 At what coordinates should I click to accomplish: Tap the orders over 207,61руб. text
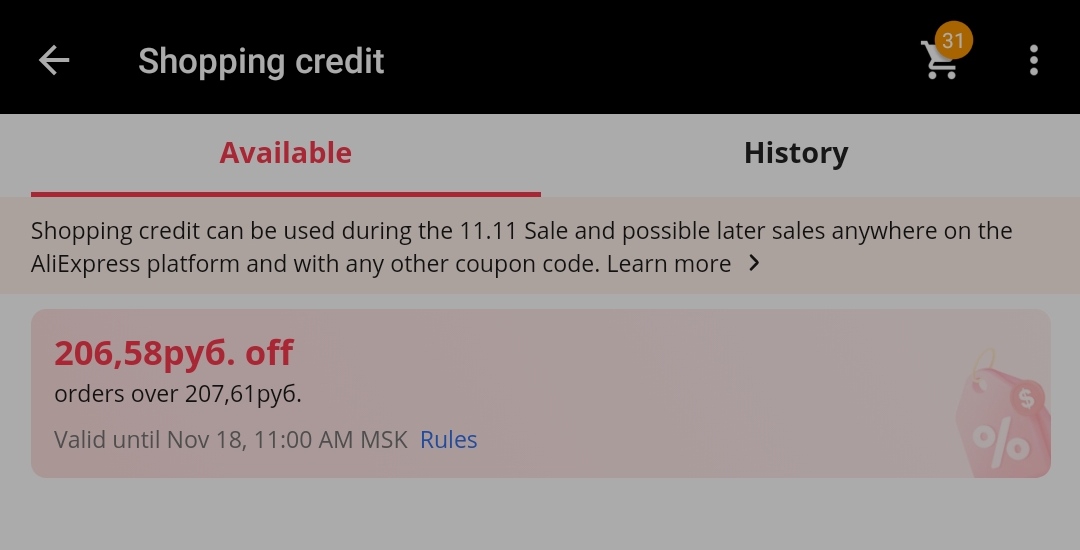(178, 394)
